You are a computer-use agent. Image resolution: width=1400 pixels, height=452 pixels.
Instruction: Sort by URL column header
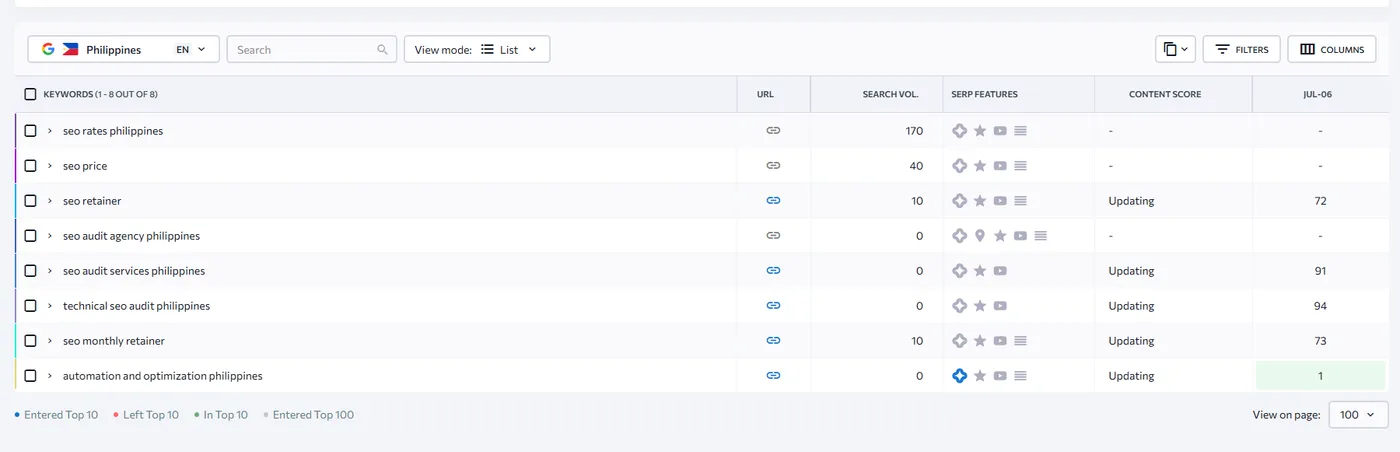[765, 94]
